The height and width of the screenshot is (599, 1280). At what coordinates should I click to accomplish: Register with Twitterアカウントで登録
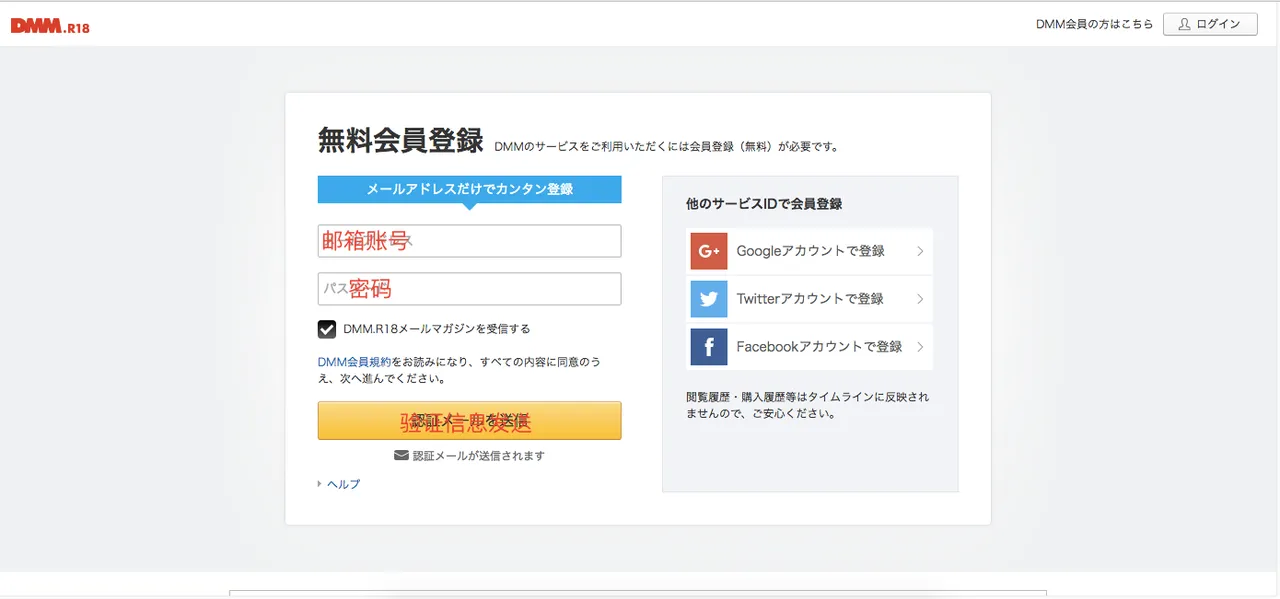(x=810, y=299)
